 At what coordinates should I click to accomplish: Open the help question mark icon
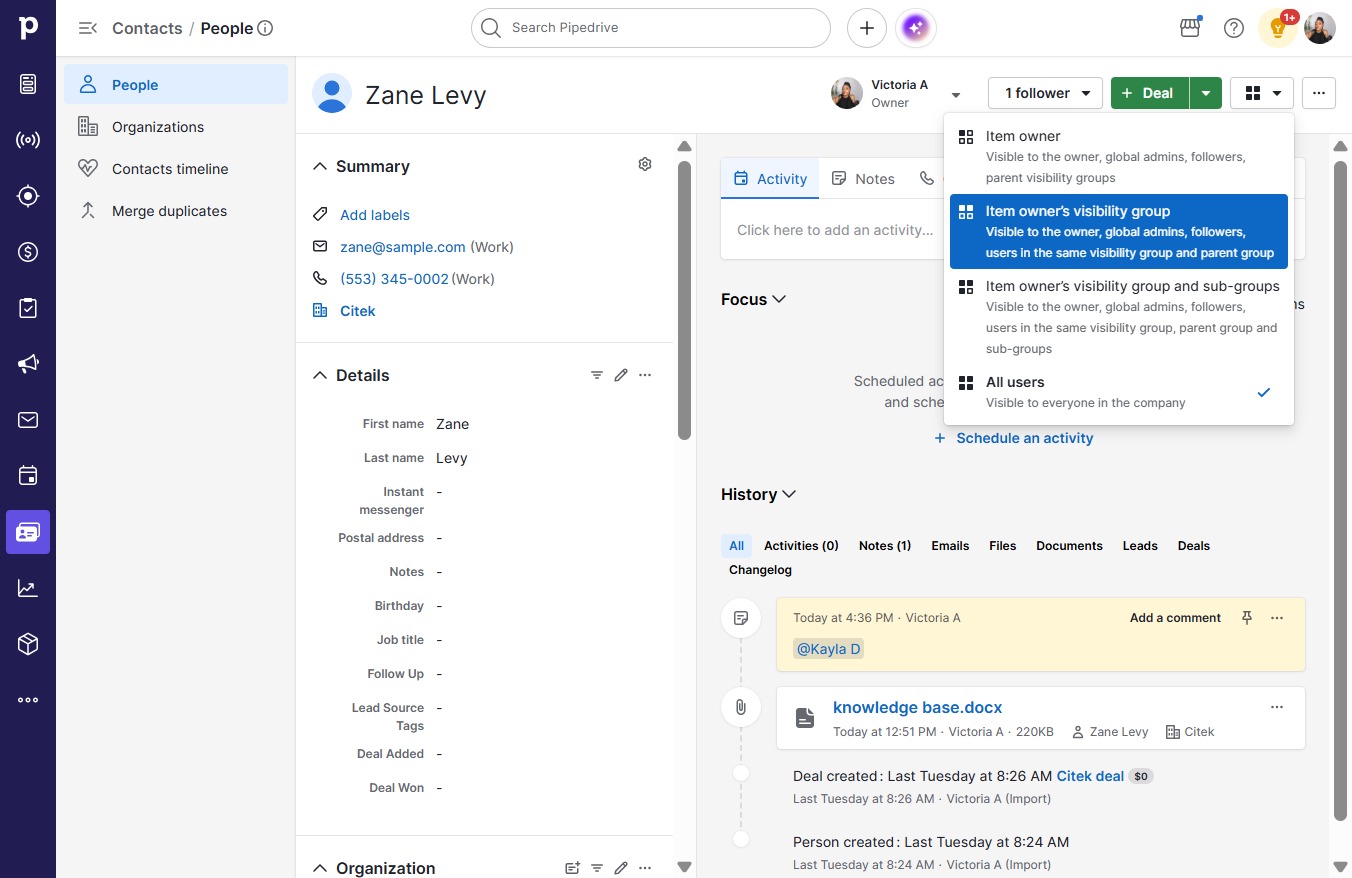click(1234, 28)
